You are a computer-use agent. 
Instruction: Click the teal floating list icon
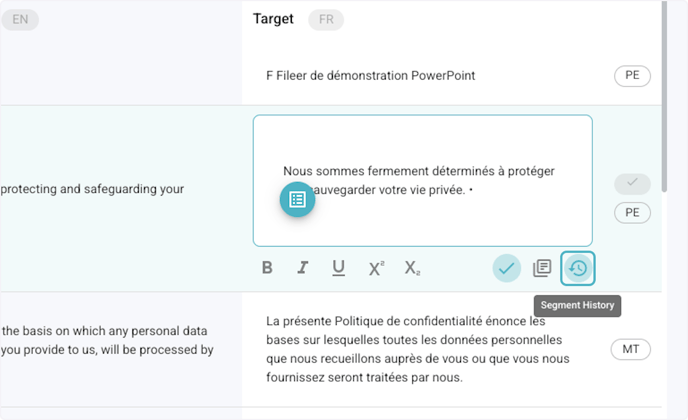click(x=297, y=199)
